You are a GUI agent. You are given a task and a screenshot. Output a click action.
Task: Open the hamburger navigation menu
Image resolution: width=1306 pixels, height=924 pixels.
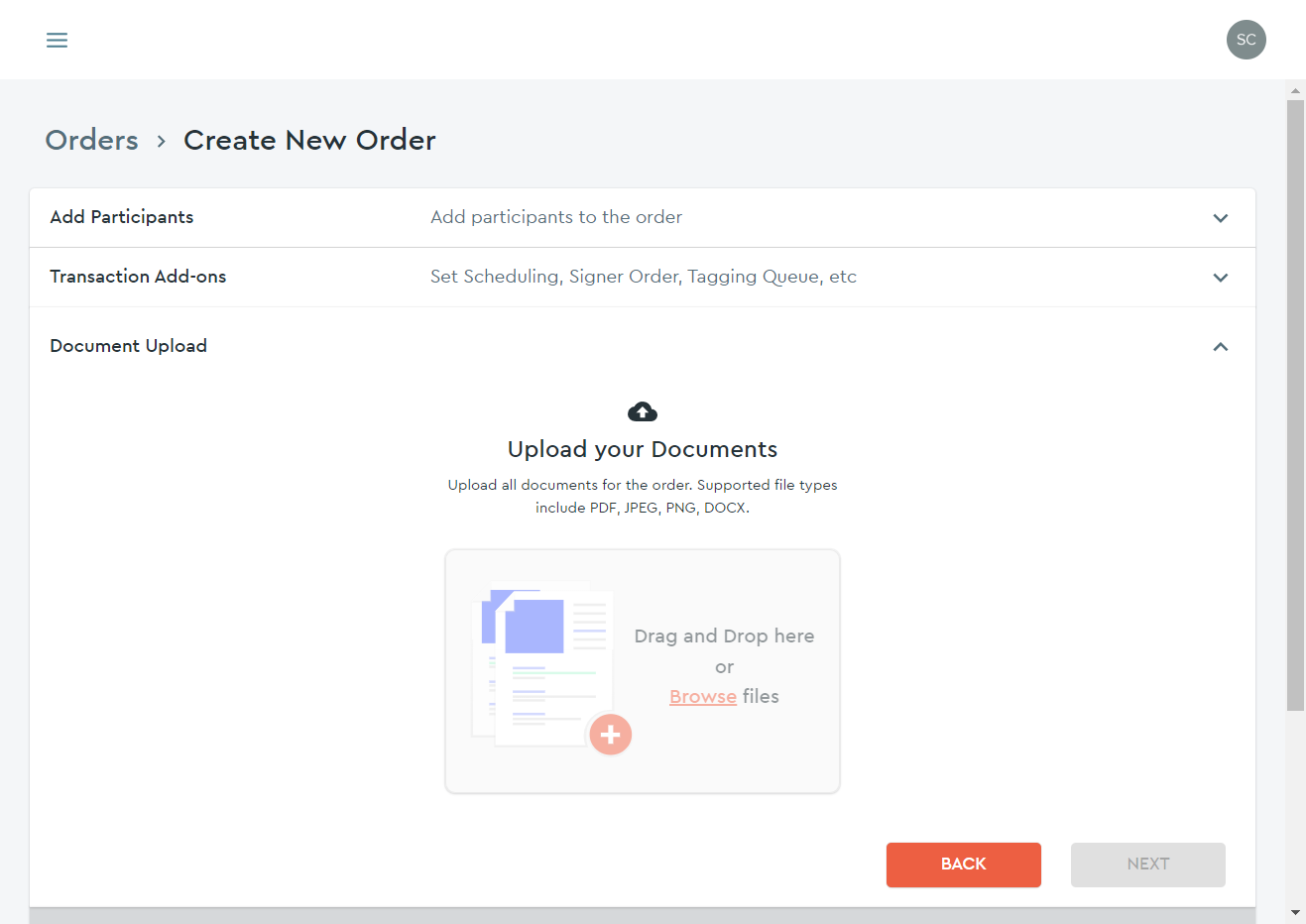click(x=58, y=40)
